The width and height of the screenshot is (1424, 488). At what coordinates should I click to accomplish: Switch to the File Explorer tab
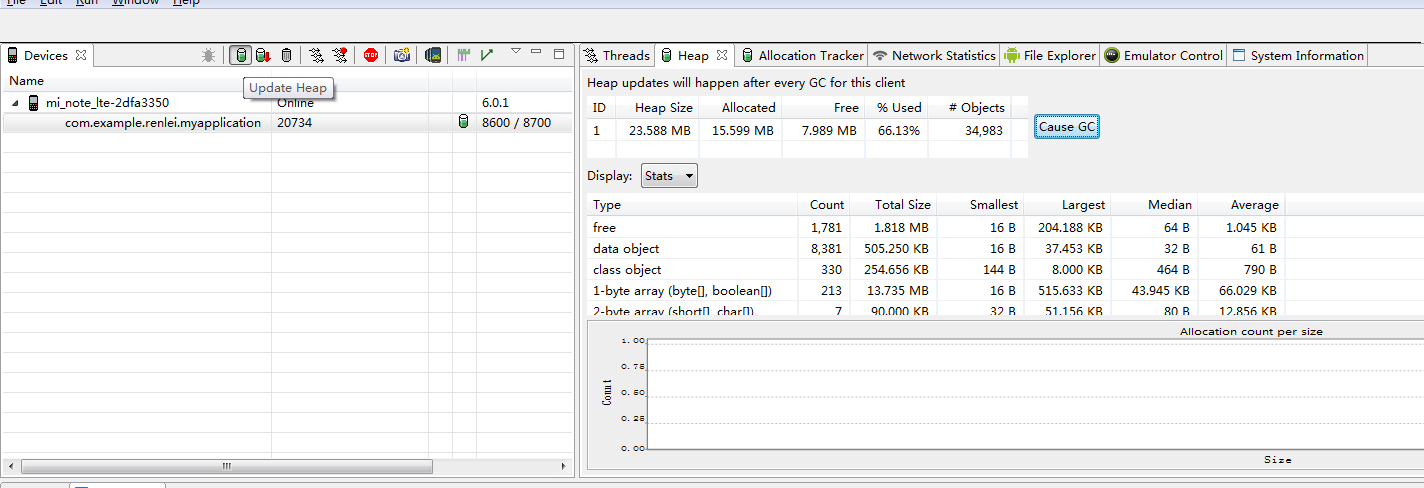click(1050, 55)
